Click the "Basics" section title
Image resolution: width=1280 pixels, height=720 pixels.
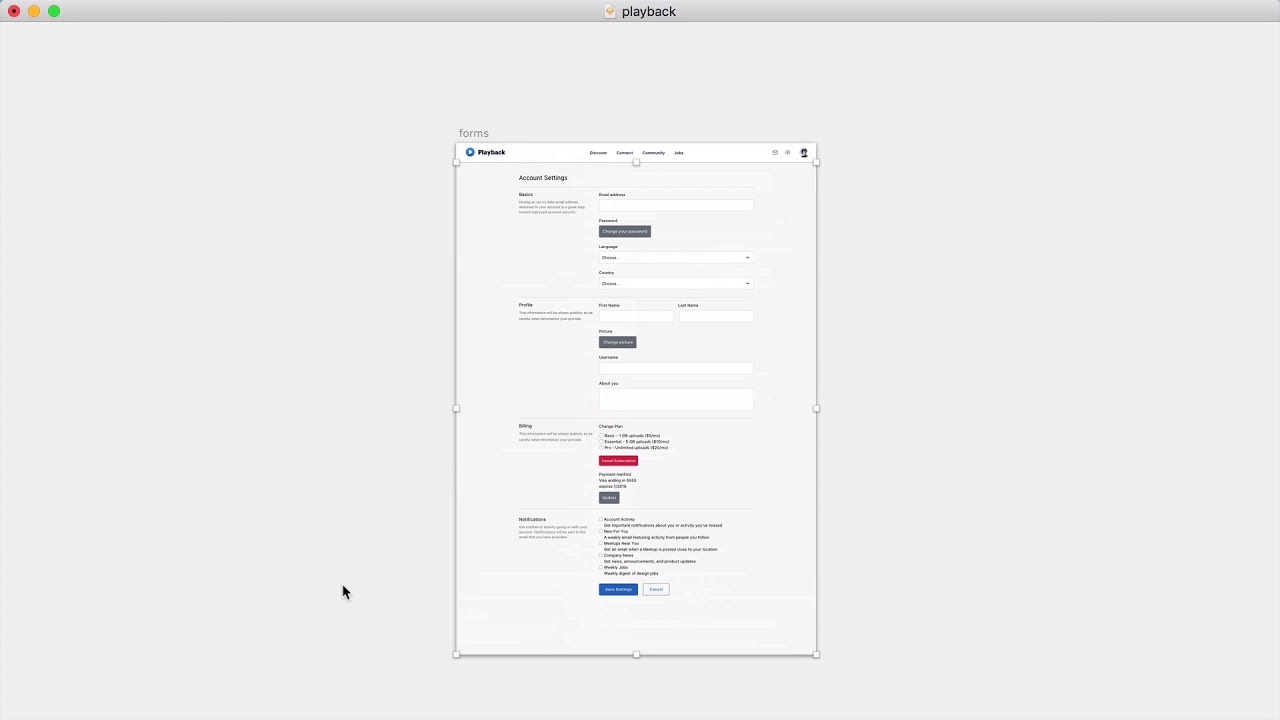[x=526, y=194]
